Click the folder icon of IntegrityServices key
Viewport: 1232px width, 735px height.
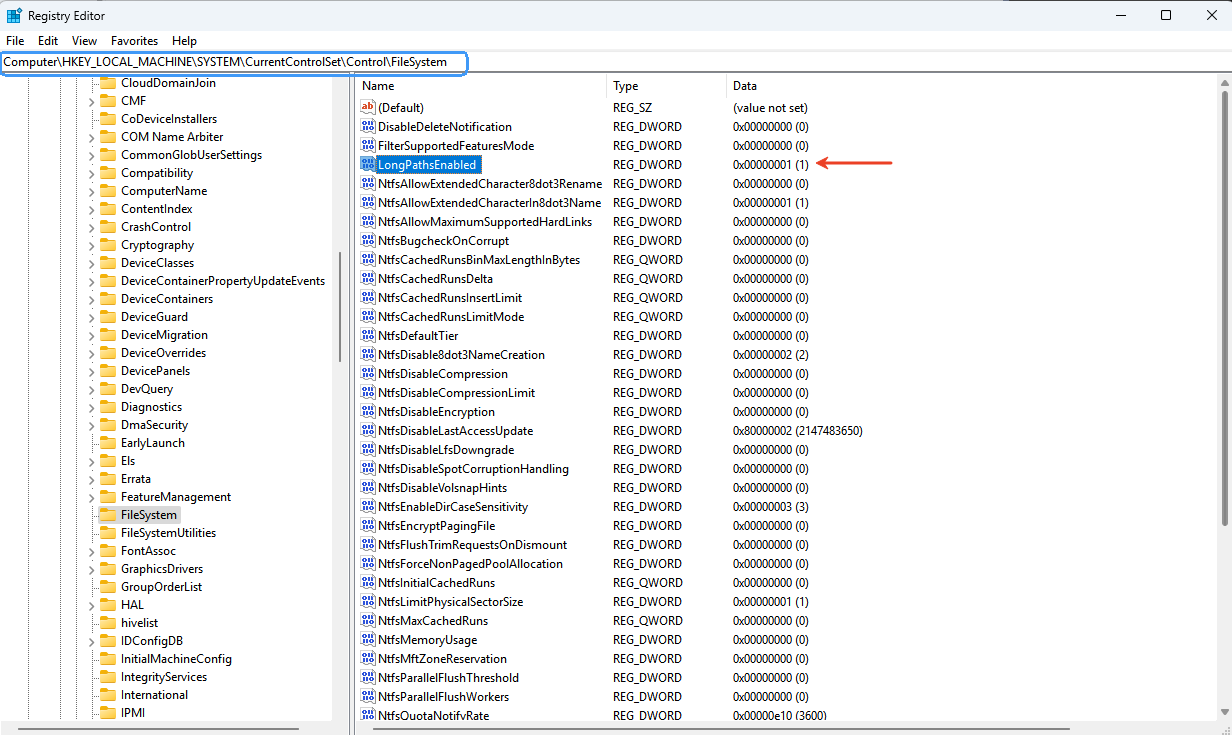tap(107, 677)
